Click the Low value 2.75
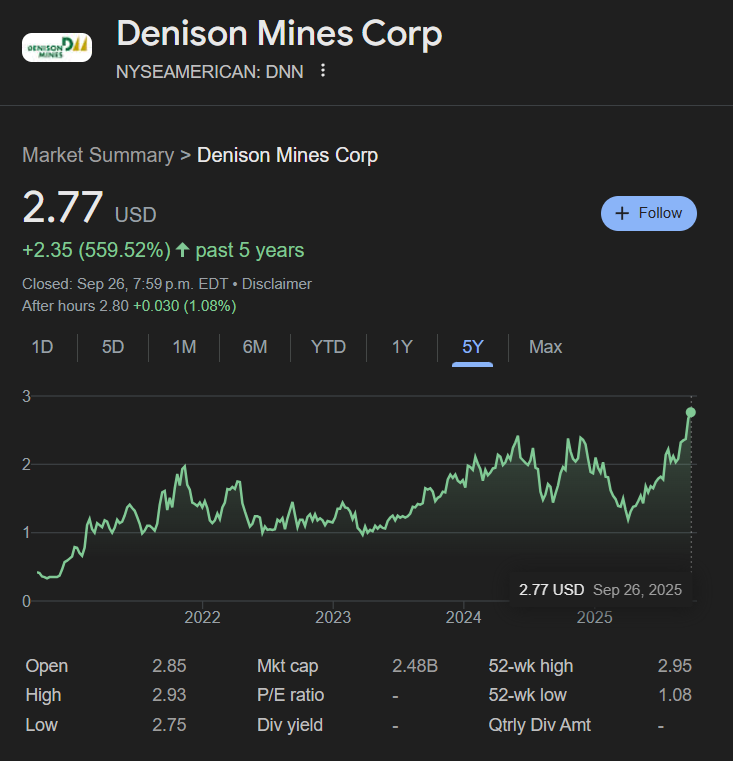The image size is (733, 761). coord(169,725)
